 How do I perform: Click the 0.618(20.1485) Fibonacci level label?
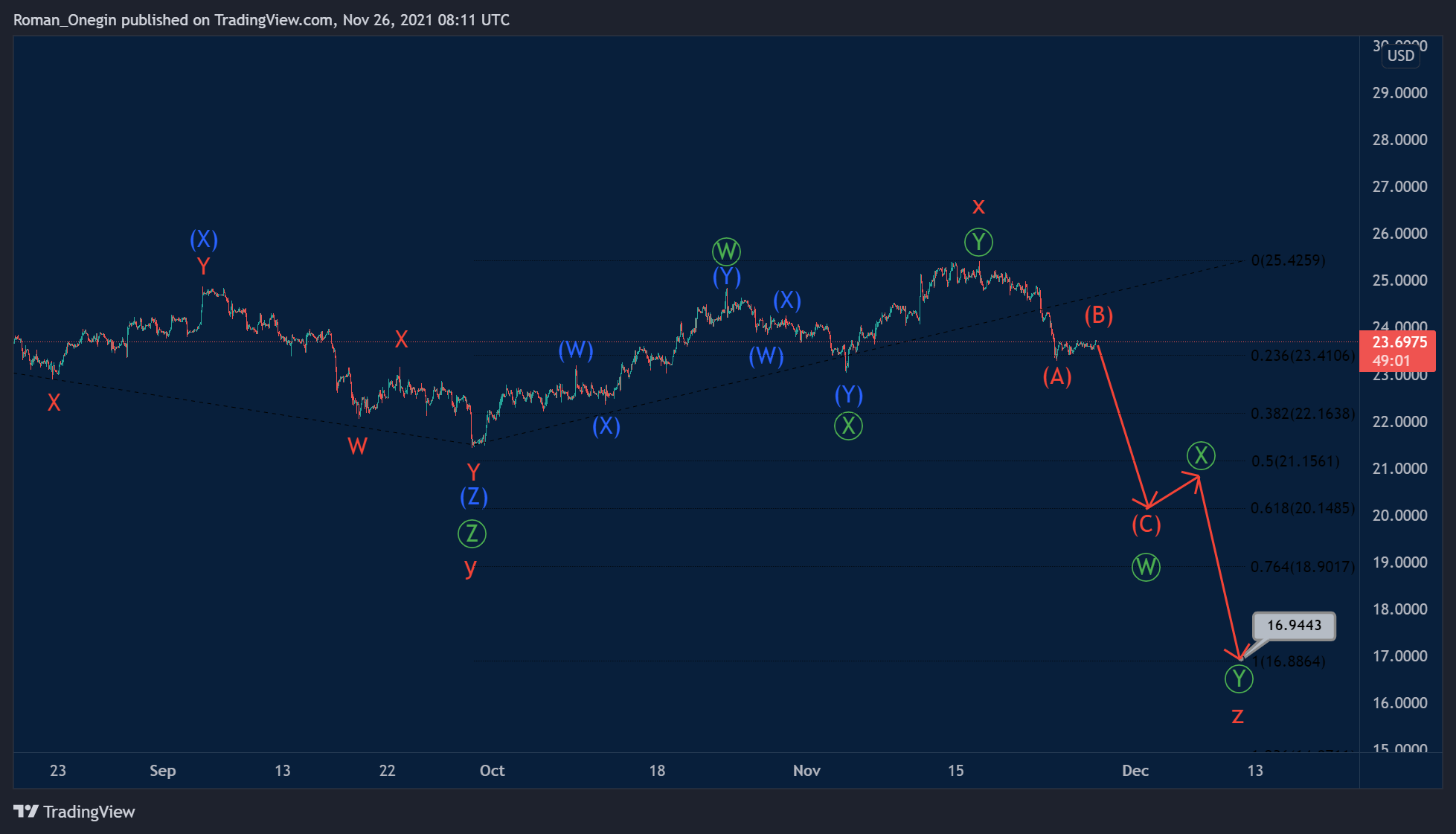[x=1302, y=508]
